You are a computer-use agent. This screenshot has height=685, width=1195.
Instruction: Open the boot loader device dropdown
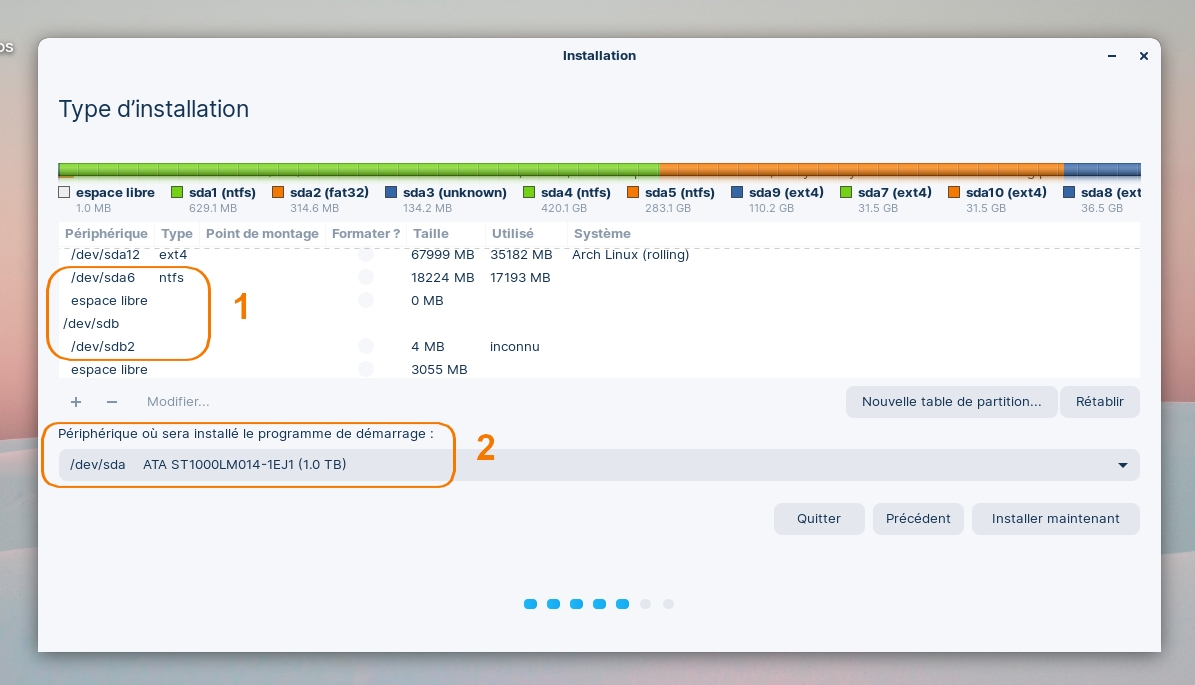click(x=598, y=465)
